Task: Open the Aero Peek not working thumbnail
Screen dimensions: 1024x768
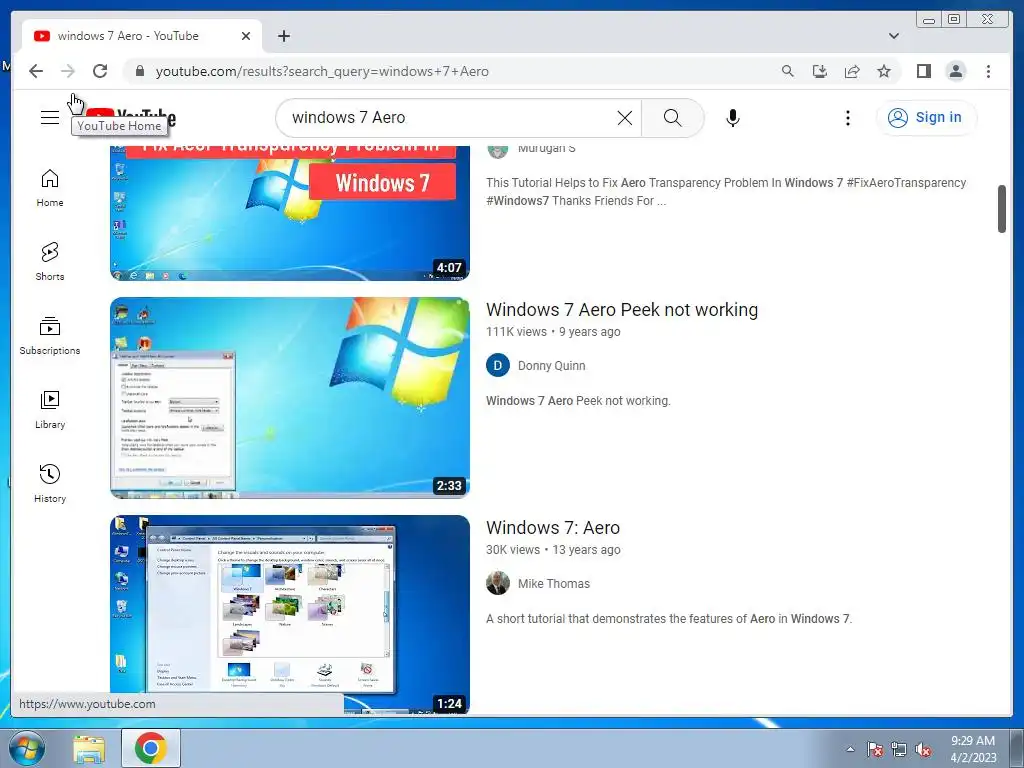Action: pos(289,398)
